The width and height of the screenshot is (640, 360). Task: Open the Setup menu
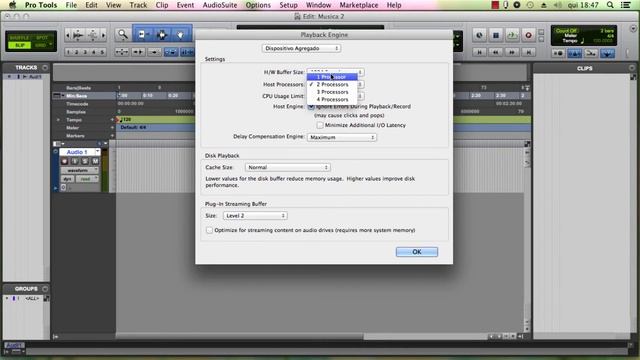[288, 5]
